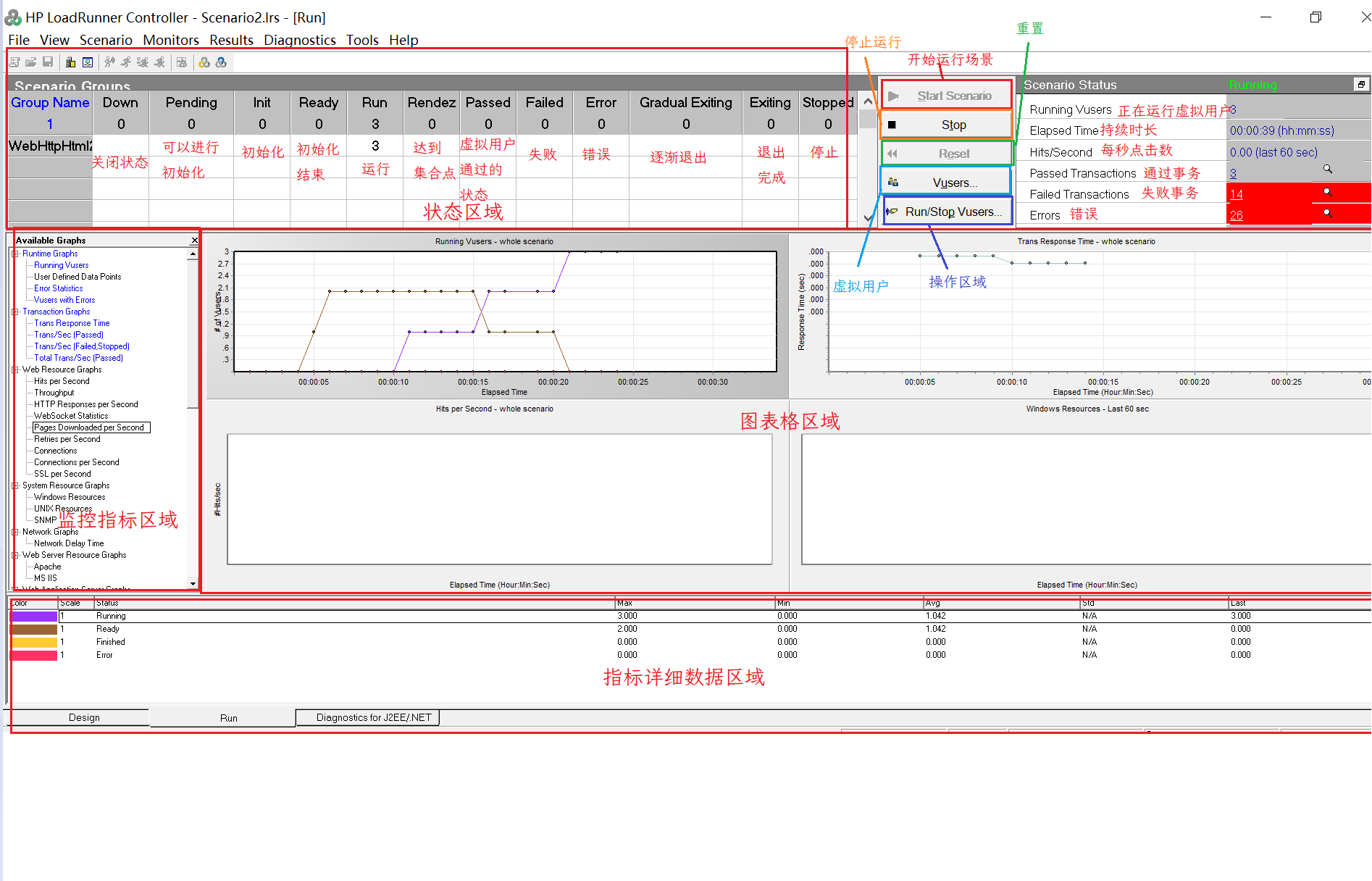Viewport: 1372px width, 881px height.
Task: Open the Monitors menu
Action: (x=171, y=40)
